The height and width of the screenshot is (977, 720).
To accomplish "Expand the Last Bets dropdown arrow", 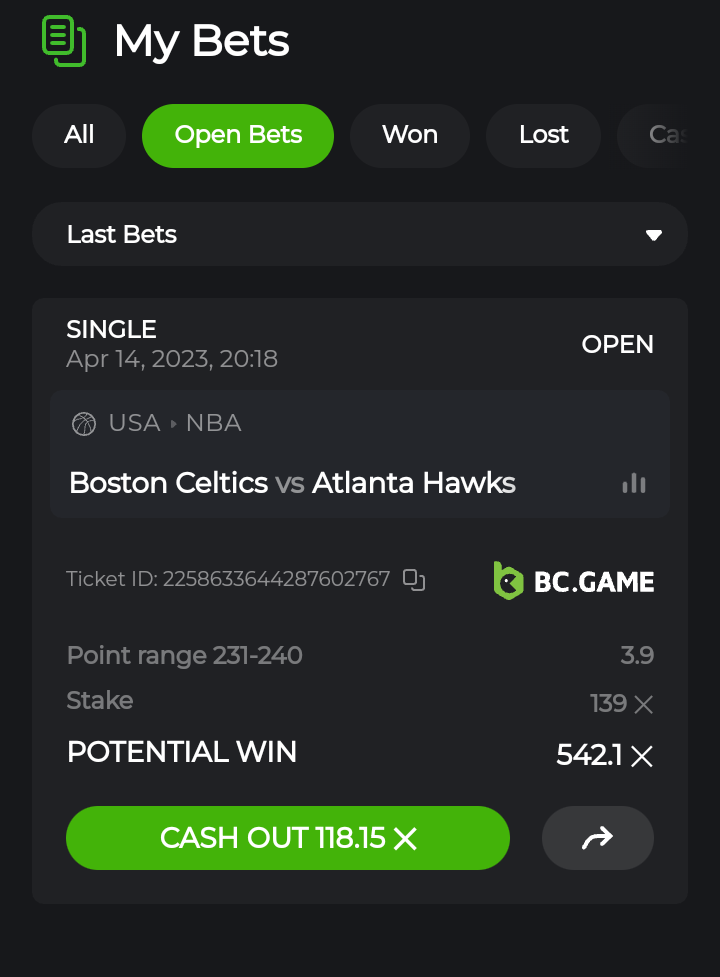I will pyautogui.click(x=654, y=235).
